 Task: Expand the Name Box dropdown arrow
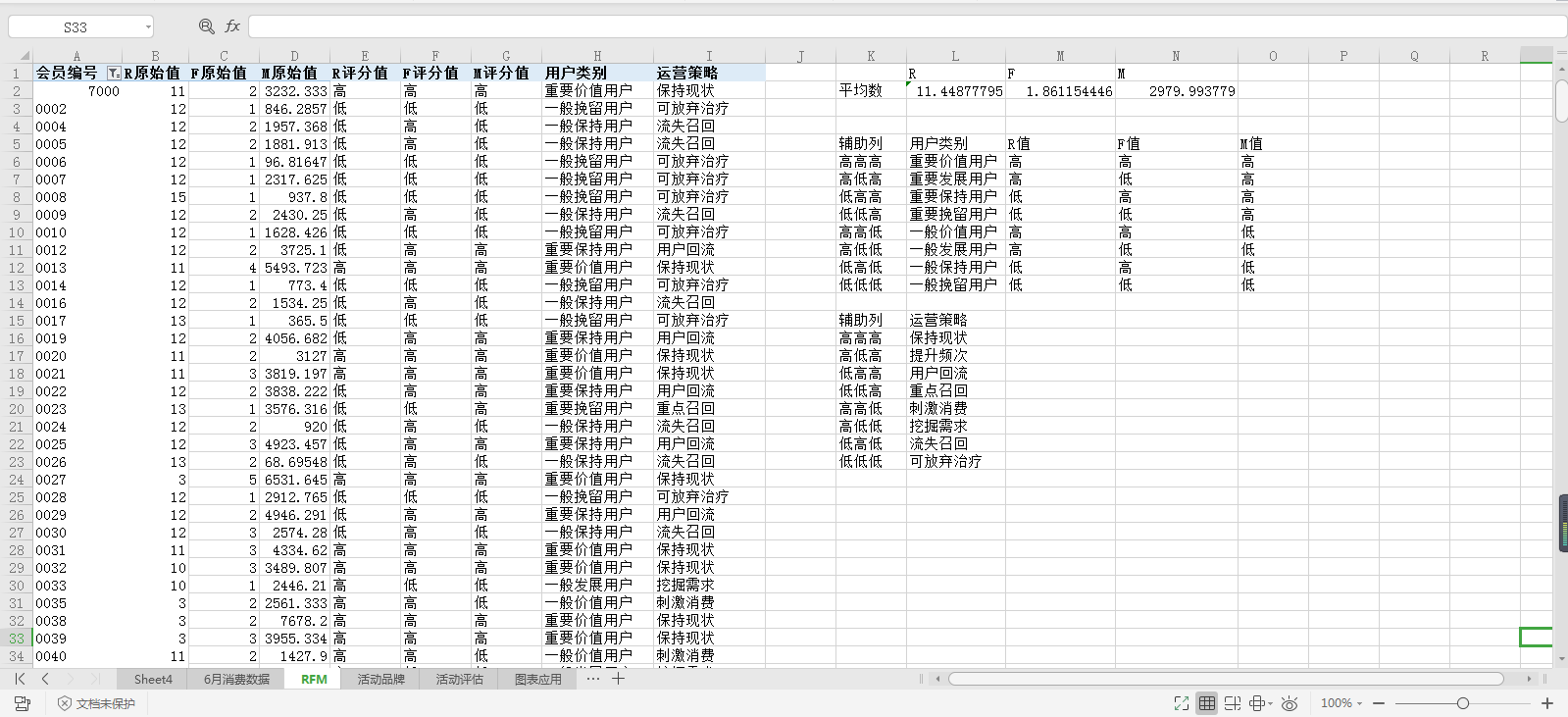[148, 27]
